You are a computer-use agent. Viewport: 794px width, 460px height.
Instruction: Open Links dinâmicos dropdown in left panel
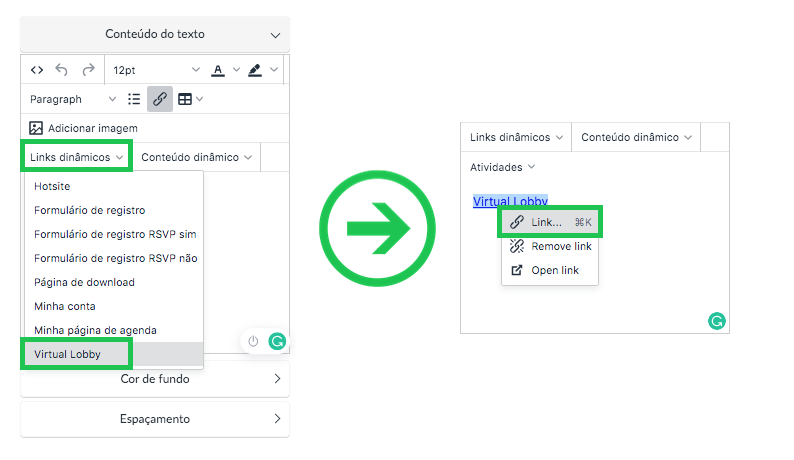click(x=76, y=157)
